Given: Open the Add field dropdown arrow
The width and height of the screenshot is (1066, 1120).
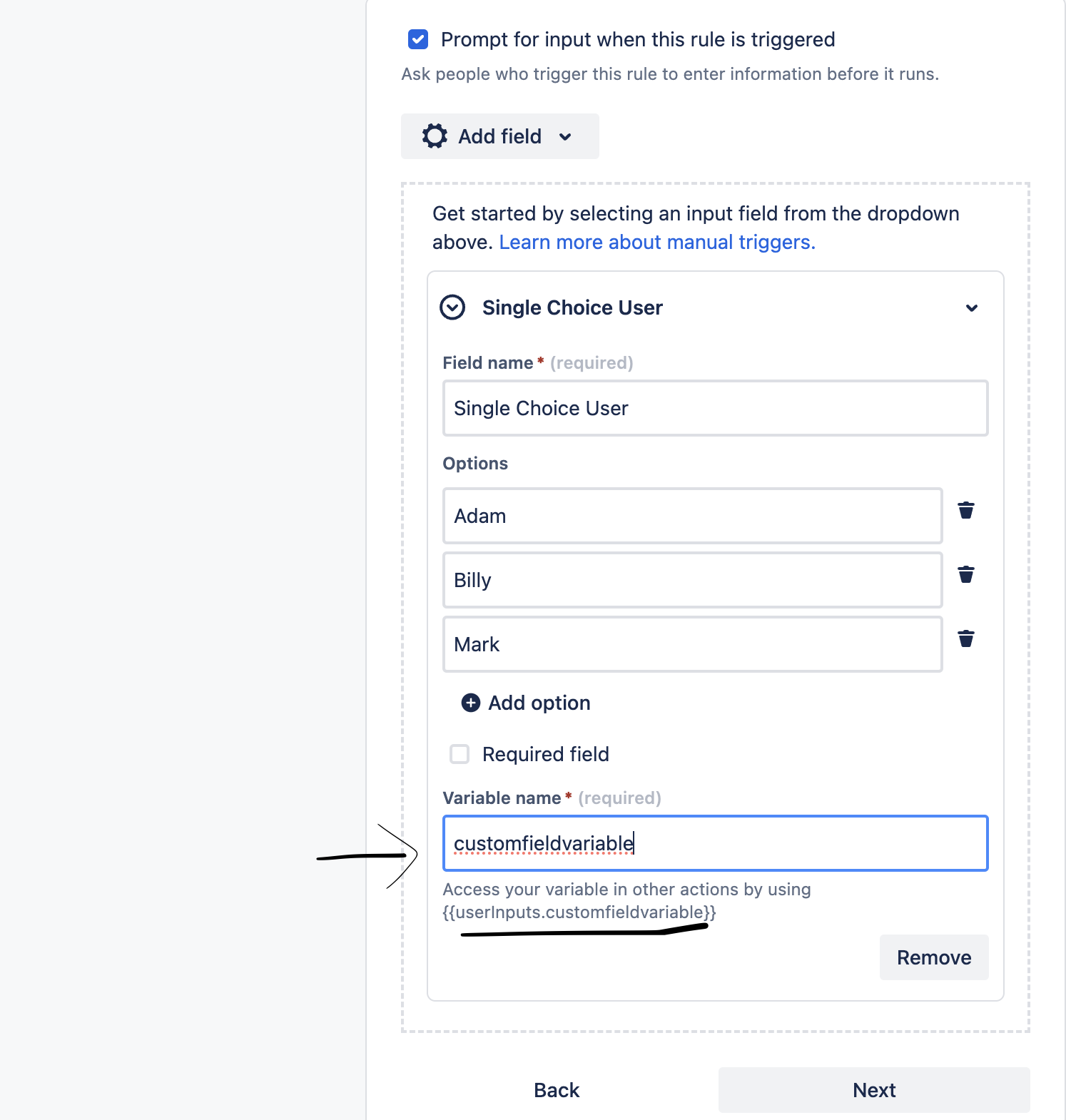Looking at the screenshot, I should tap(565, 137).
